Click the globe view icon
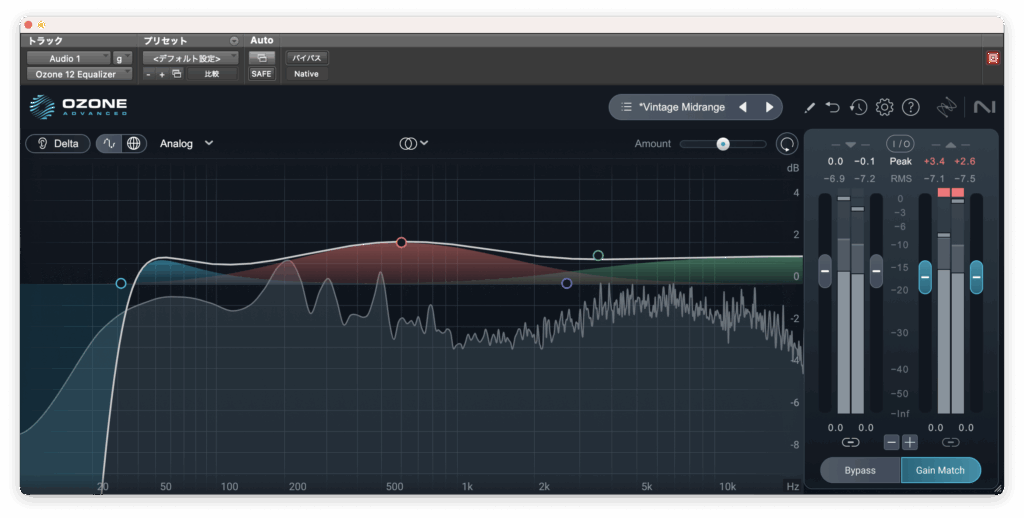This screenshot has width=1024, height=518. (133, 143)
